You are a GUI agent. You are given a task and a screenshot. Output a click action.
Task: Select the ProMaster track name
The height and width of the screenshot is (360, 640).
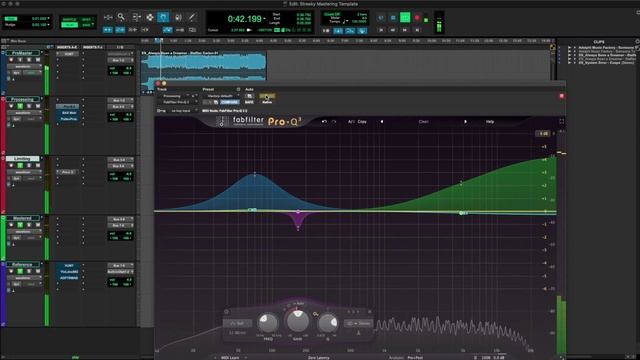click(x=22, y=53)
